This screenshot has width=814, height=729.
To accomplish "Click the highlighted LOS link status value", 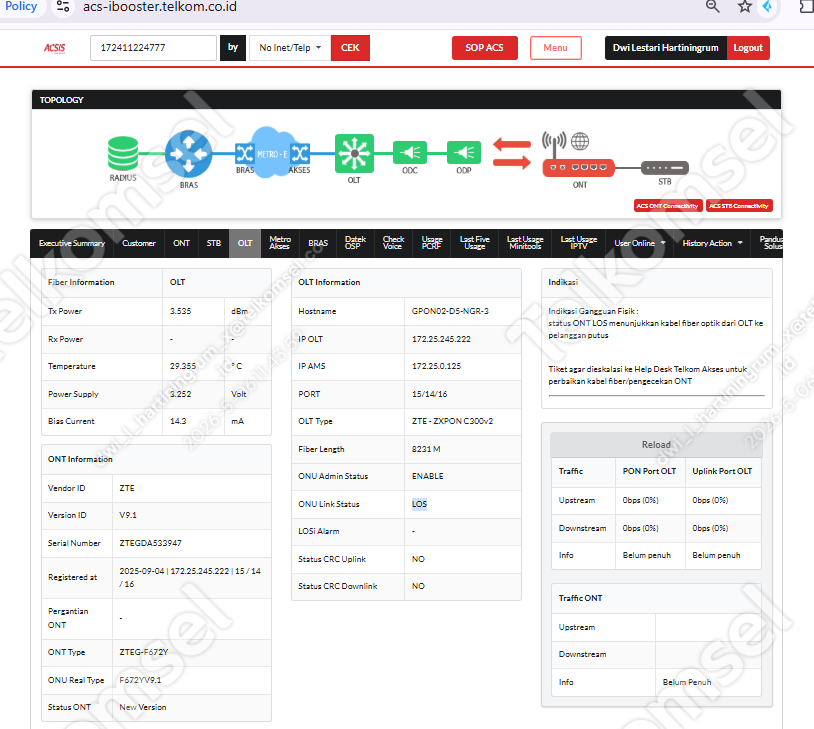I will coord(419,504).
